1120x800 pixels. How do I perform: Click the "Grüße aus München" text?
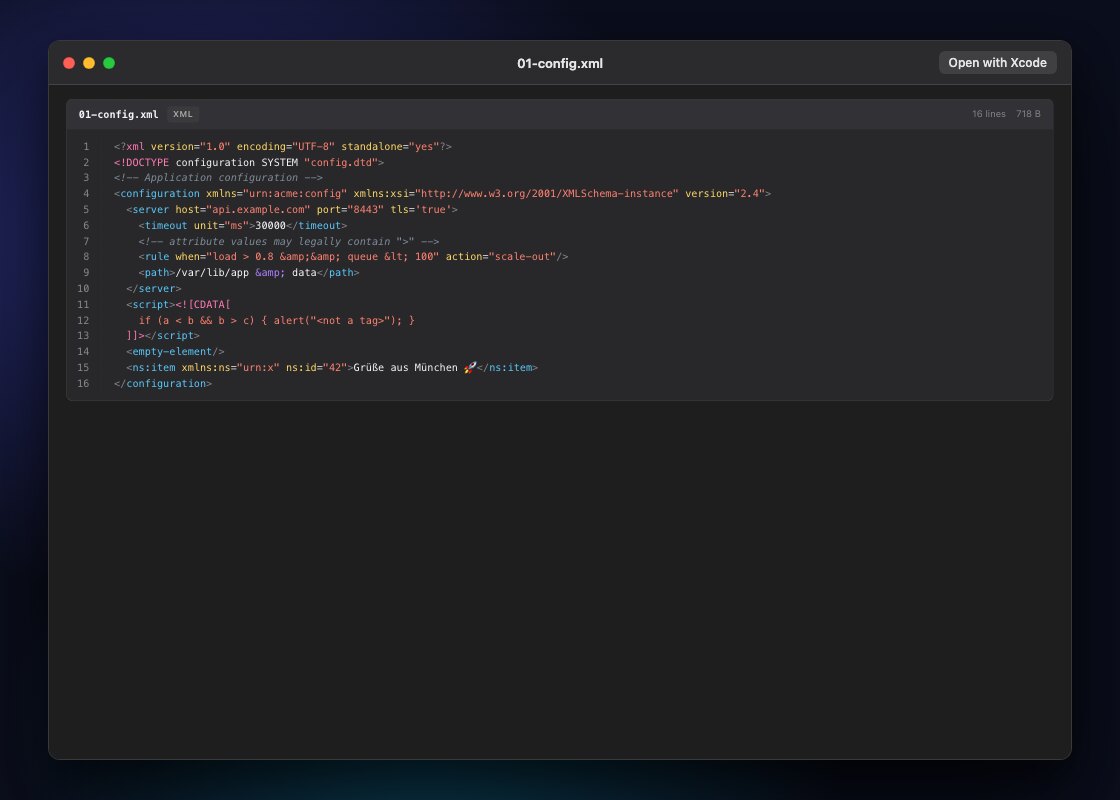[406, 368]
